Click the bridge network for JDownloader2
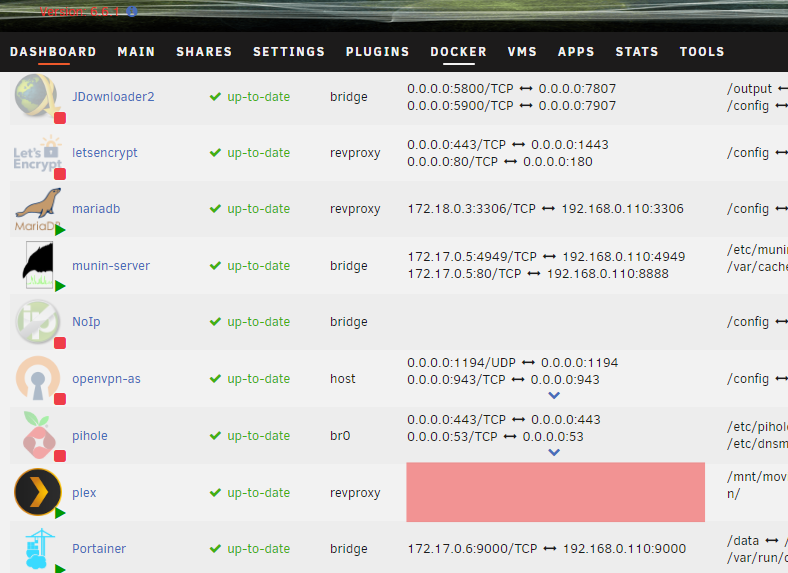This screenshot has width=788, height=573. 349,97
